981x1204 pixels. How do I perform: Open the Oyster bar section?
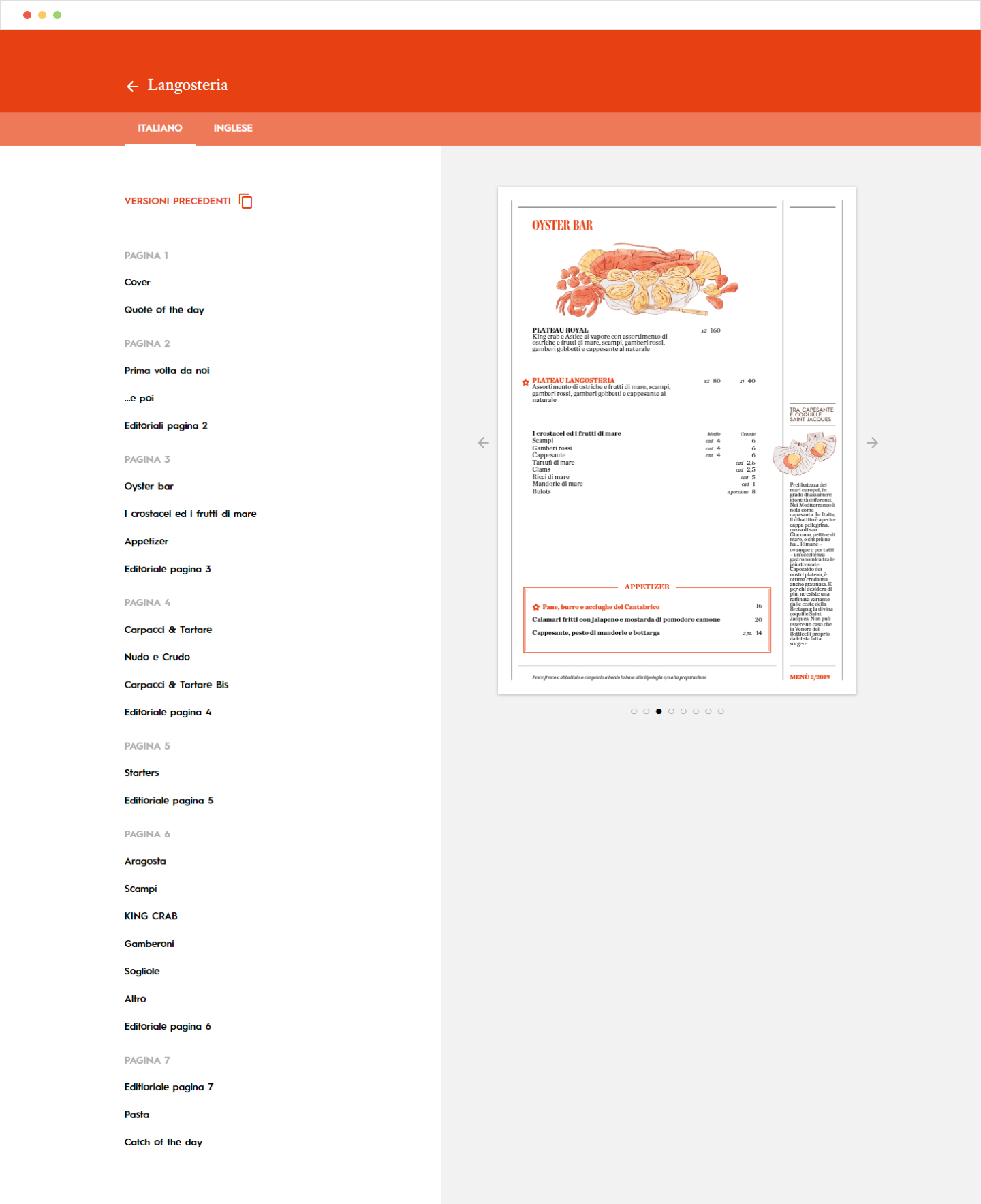(x=149, y=487)
